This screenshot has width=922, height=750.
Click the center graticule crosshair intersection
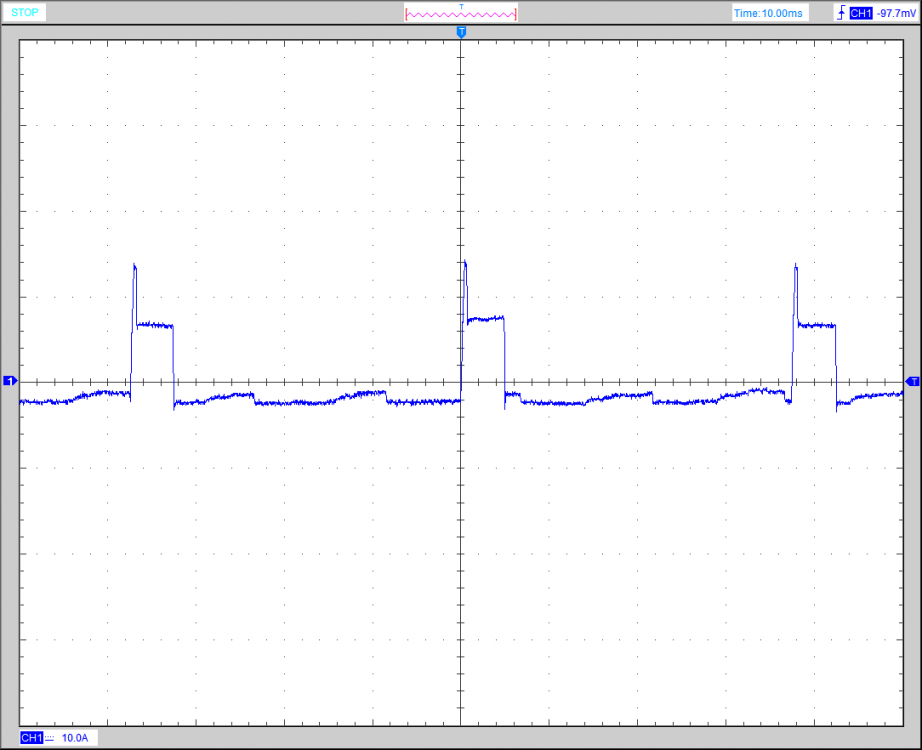click(x=461, y=382)
